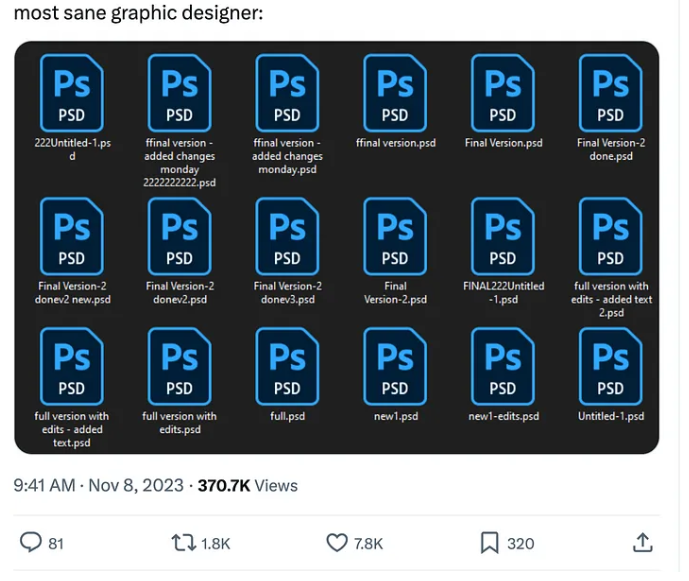
Task: Click the share upload icon
Action: click(643, 543)
